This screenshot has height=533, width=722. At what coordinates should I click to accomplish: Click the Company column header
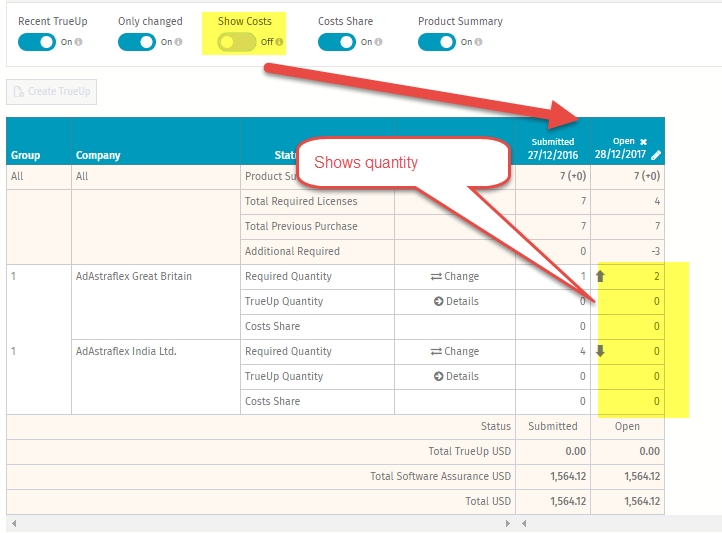[x=98, y=155]
